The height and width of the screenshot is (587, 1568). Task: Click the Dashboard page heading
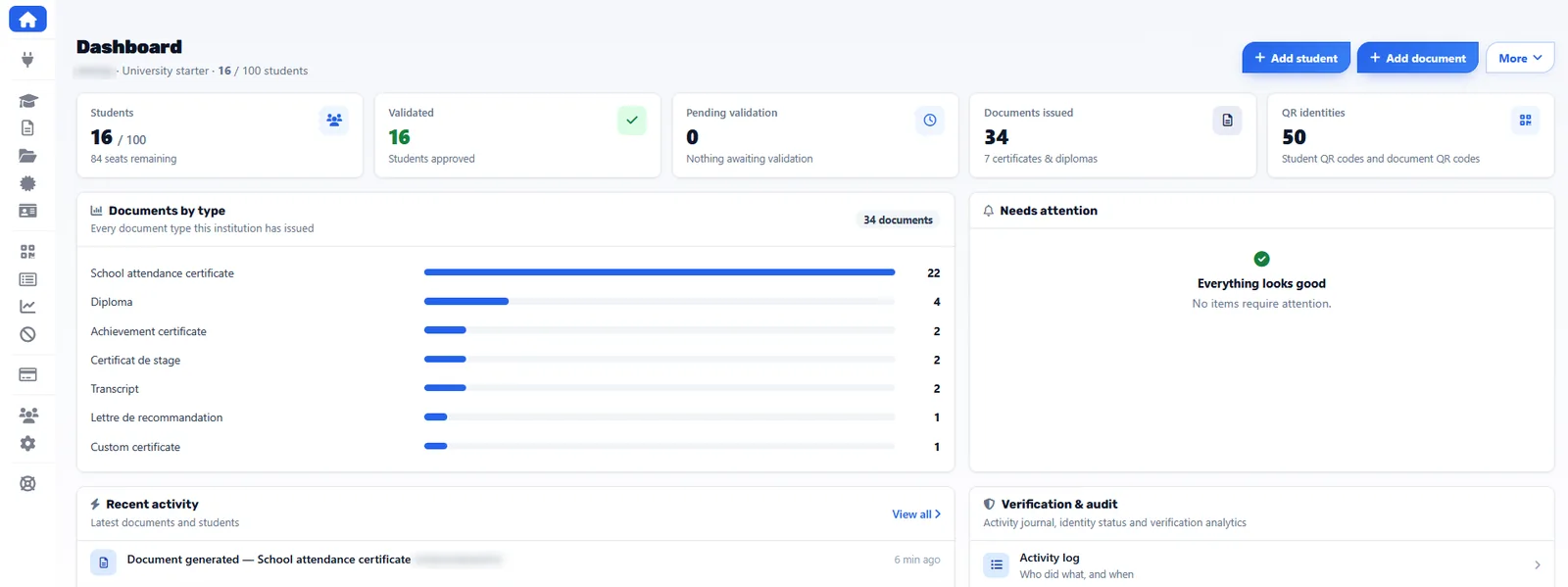[129, 47]
